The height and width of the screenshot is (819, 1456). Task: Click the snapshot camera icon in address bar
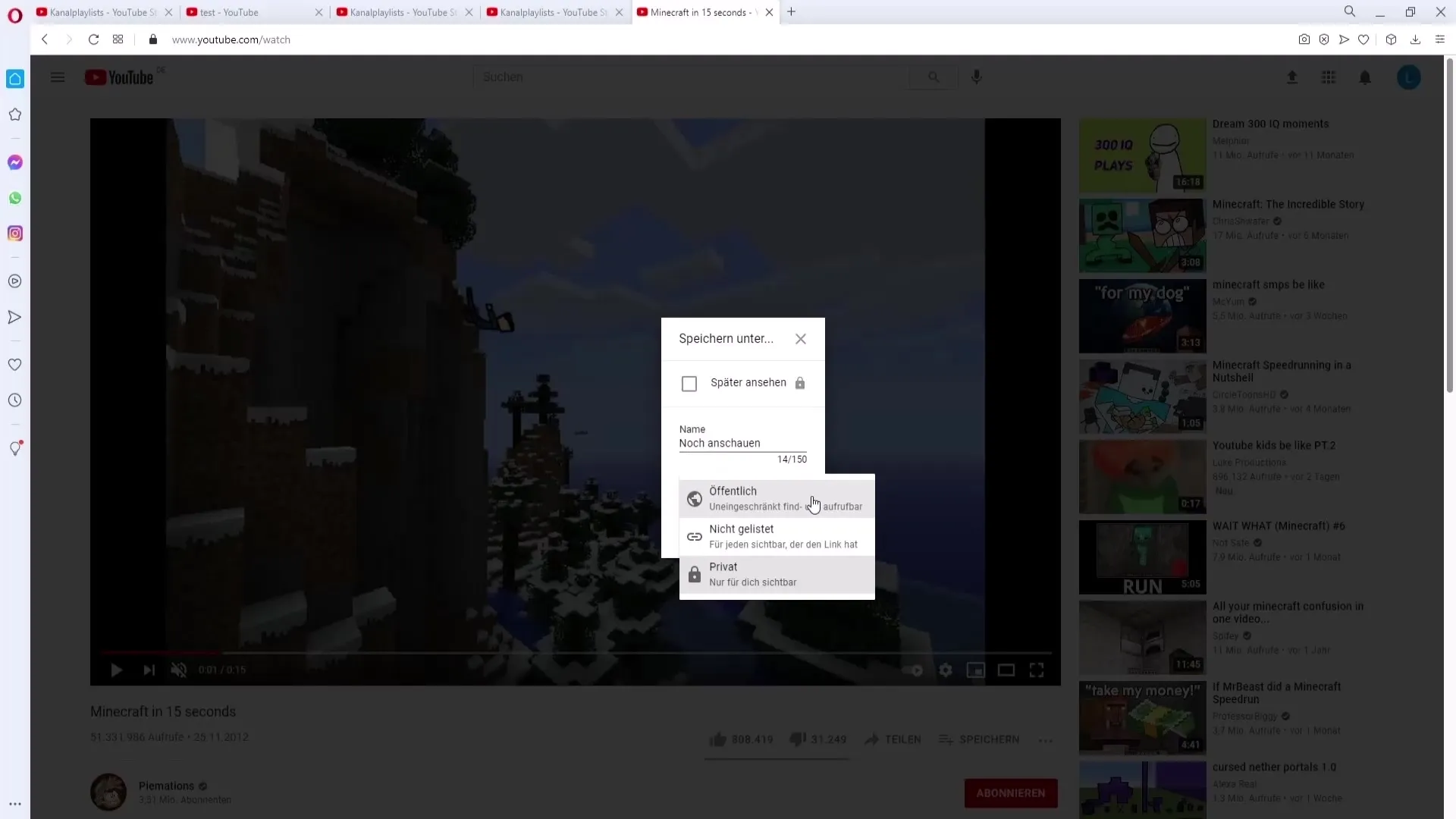[x=1304, y=39]
